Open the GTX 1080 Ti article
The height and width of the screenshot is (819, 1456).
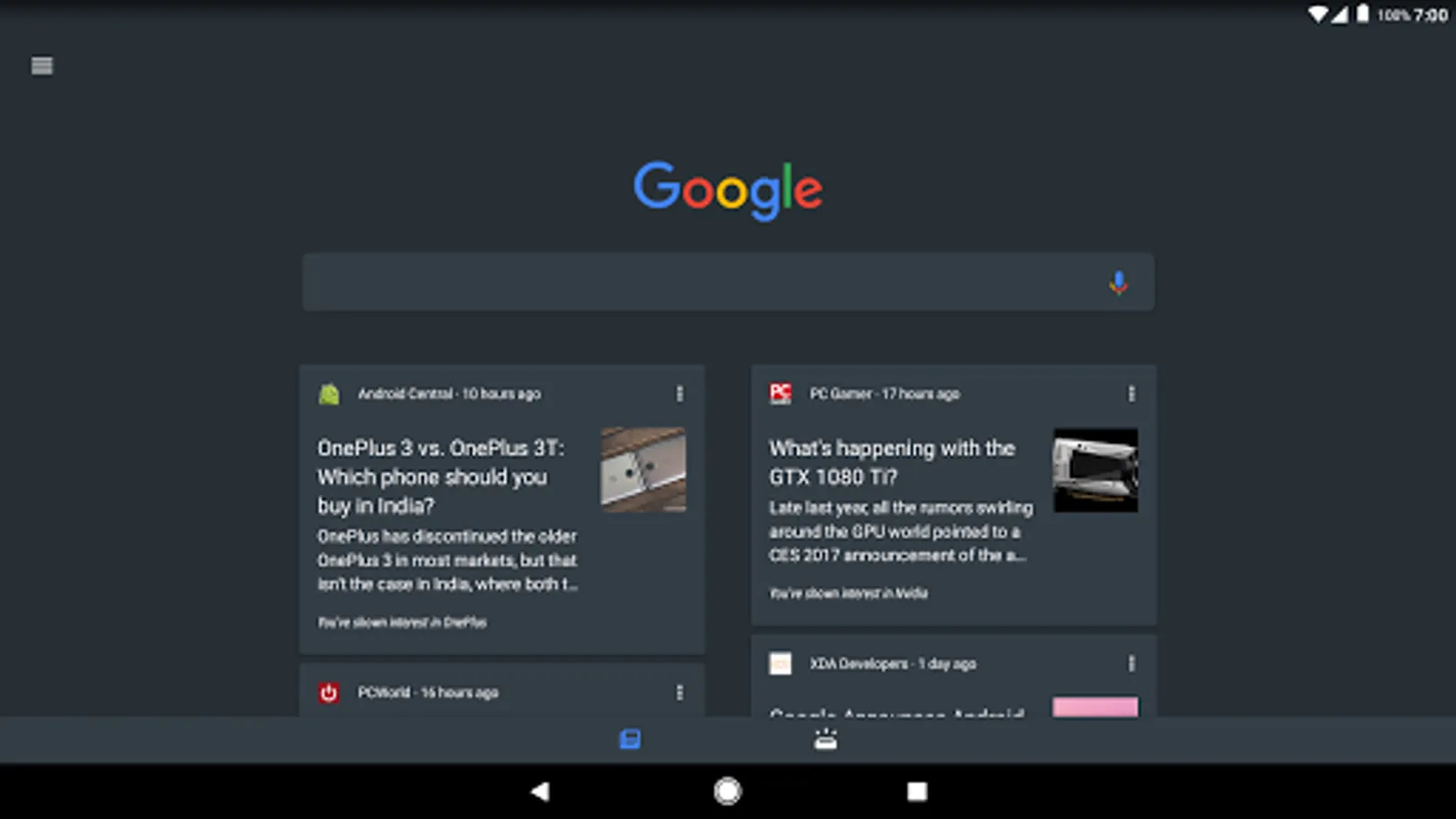892,462
